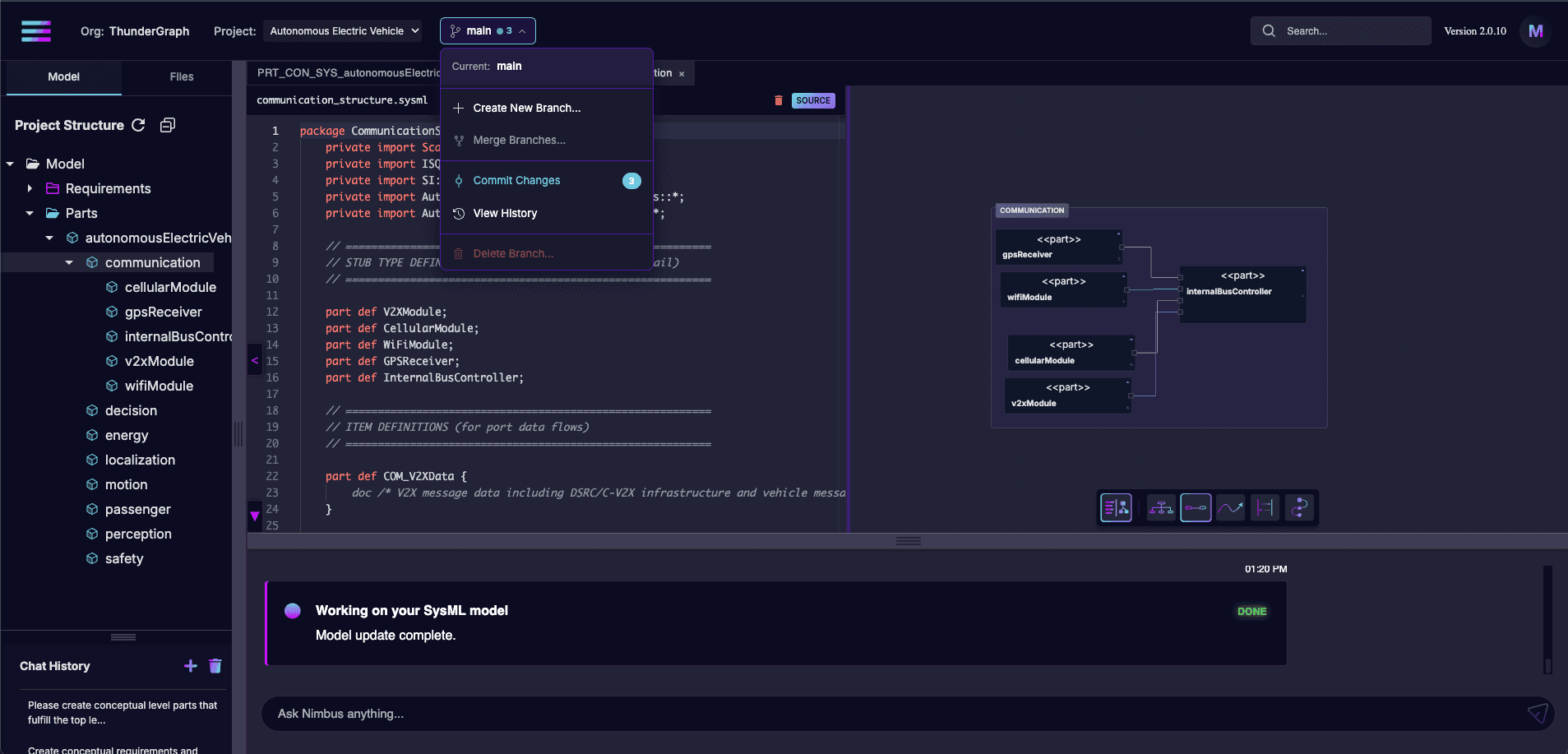Viewport: 1568px width, 754px height.
Task: Click the tree hierarchy diagram icon
Action: pos(1162,507)
